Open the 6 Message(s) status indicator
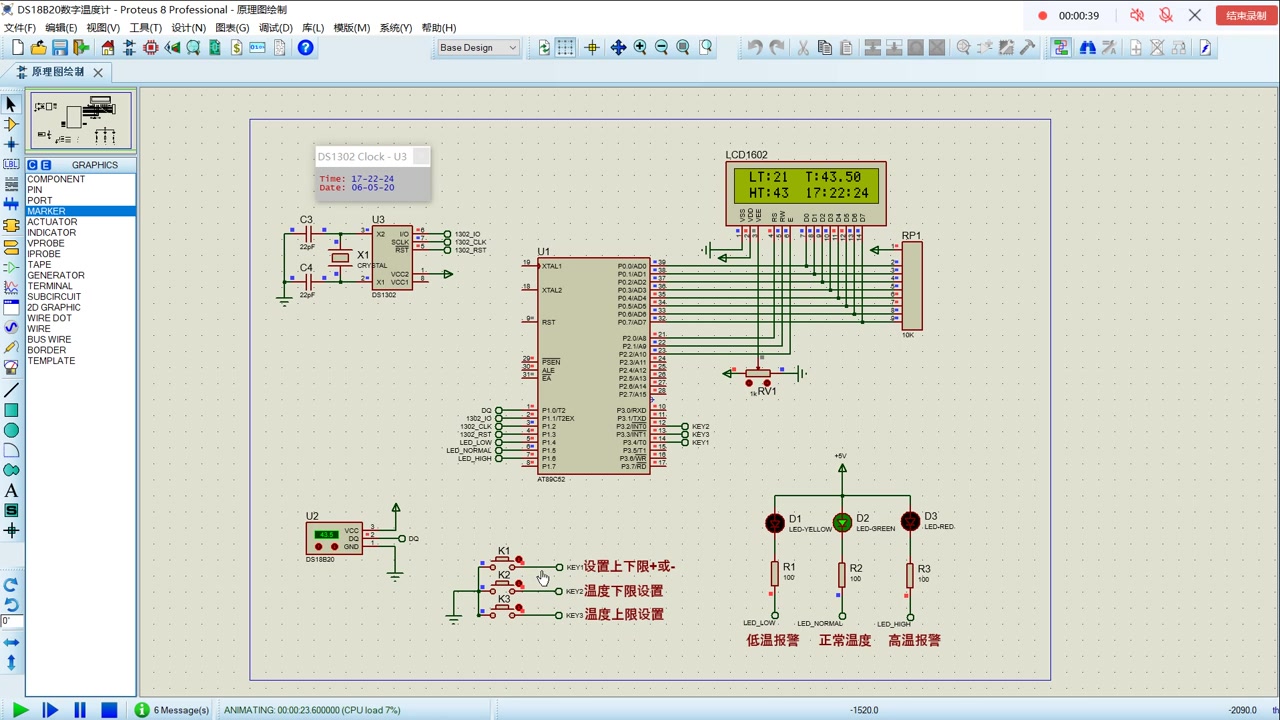This screenshot has width=1280, height=720. (x=172, y=710)
